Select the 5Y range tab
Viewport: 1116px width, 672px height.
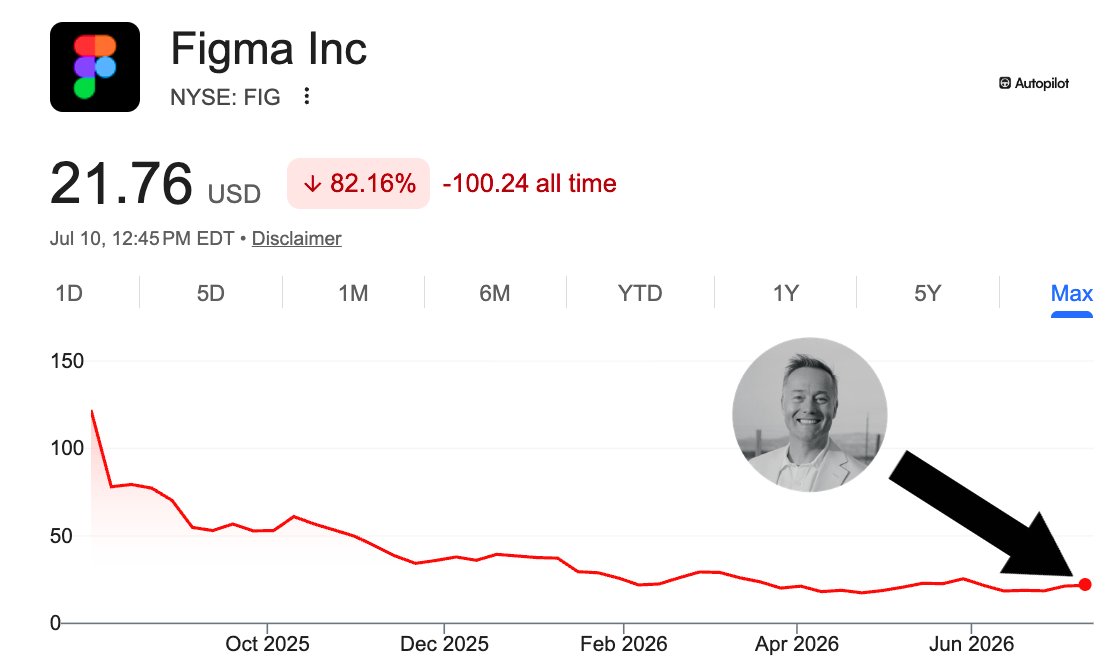click(927, 293)
